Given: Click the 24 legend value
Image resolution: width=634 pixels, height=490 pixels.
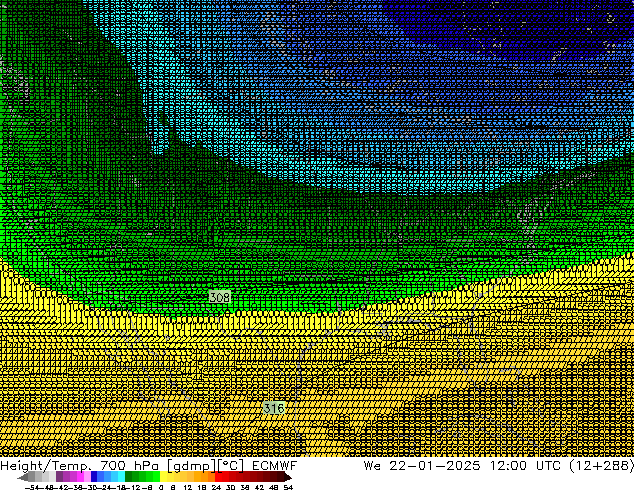Looking at the screenshot, I should coord(216,487).
